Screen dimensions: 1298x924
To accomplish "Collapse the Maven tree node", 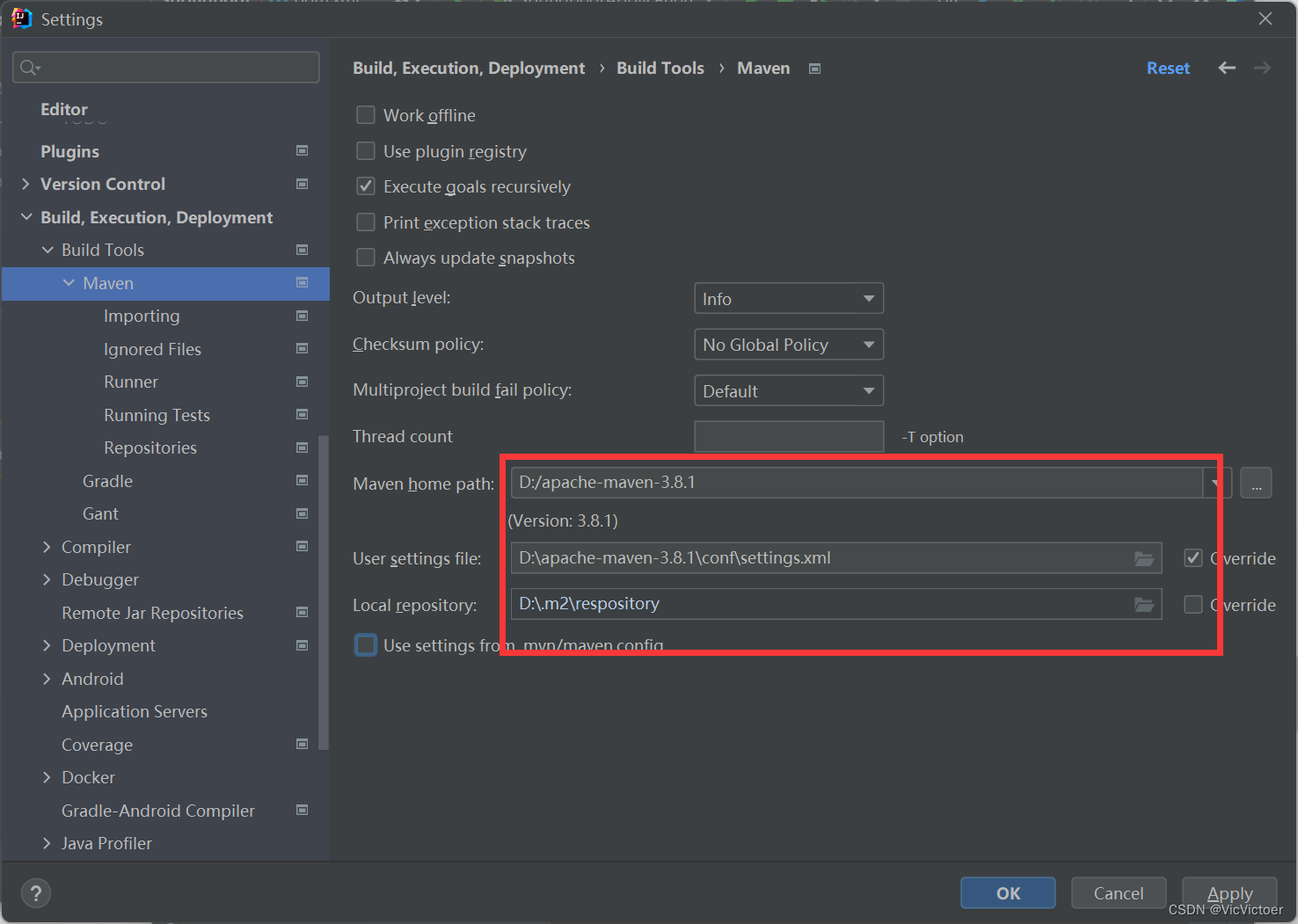I will [x=69, y=283].
